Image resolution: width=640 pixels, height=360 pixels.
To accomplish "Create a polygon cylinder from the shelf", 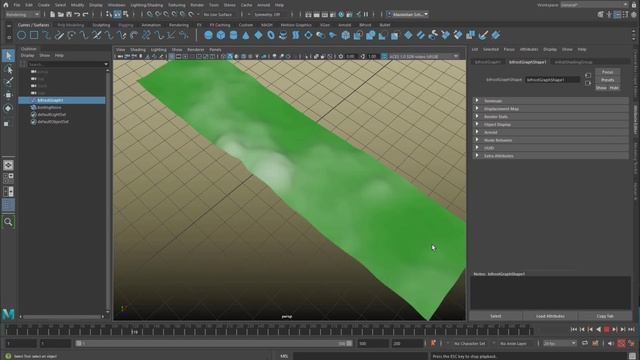I will (x=233, y=35).
